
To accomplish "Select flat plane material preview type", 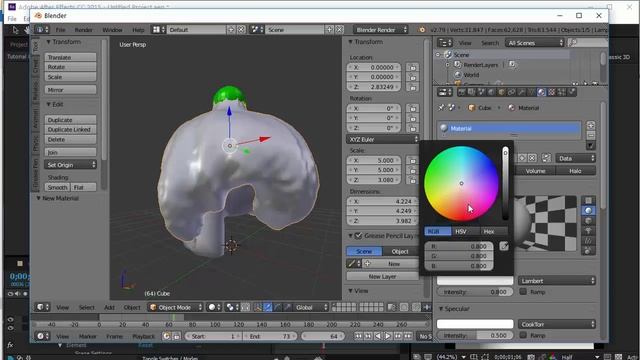I will (x=588, y=200).
